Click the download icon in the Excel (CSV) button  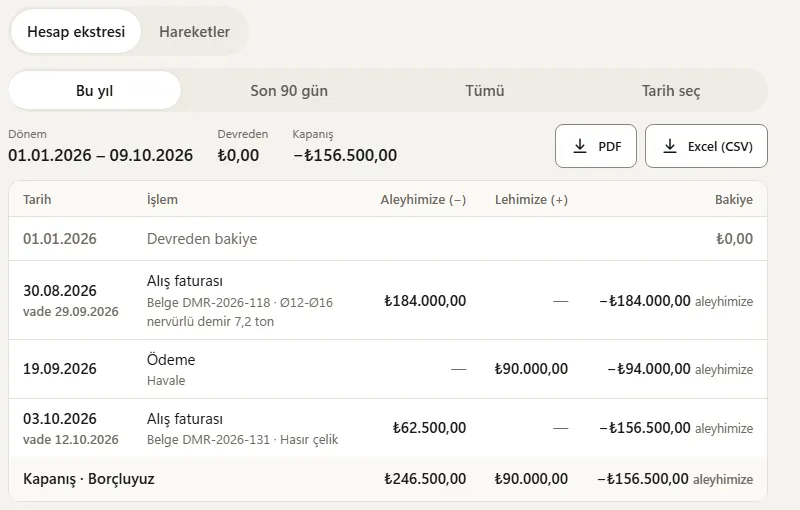tap(669, 146)
